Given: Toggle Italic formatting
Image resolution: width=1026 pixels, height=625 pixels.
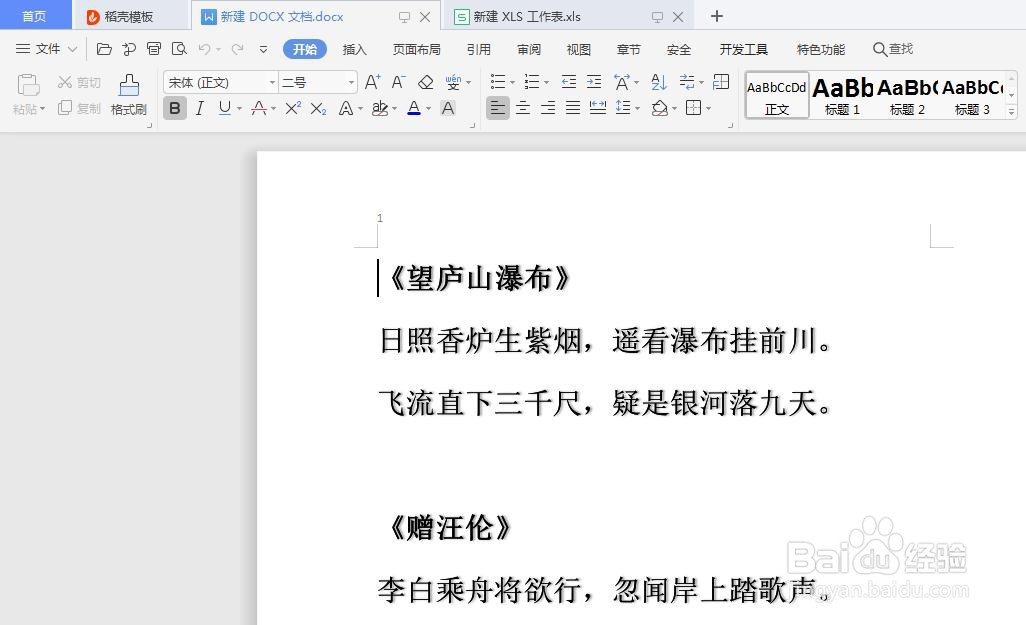Looking at the screenshot, I should tap(199, 108).
